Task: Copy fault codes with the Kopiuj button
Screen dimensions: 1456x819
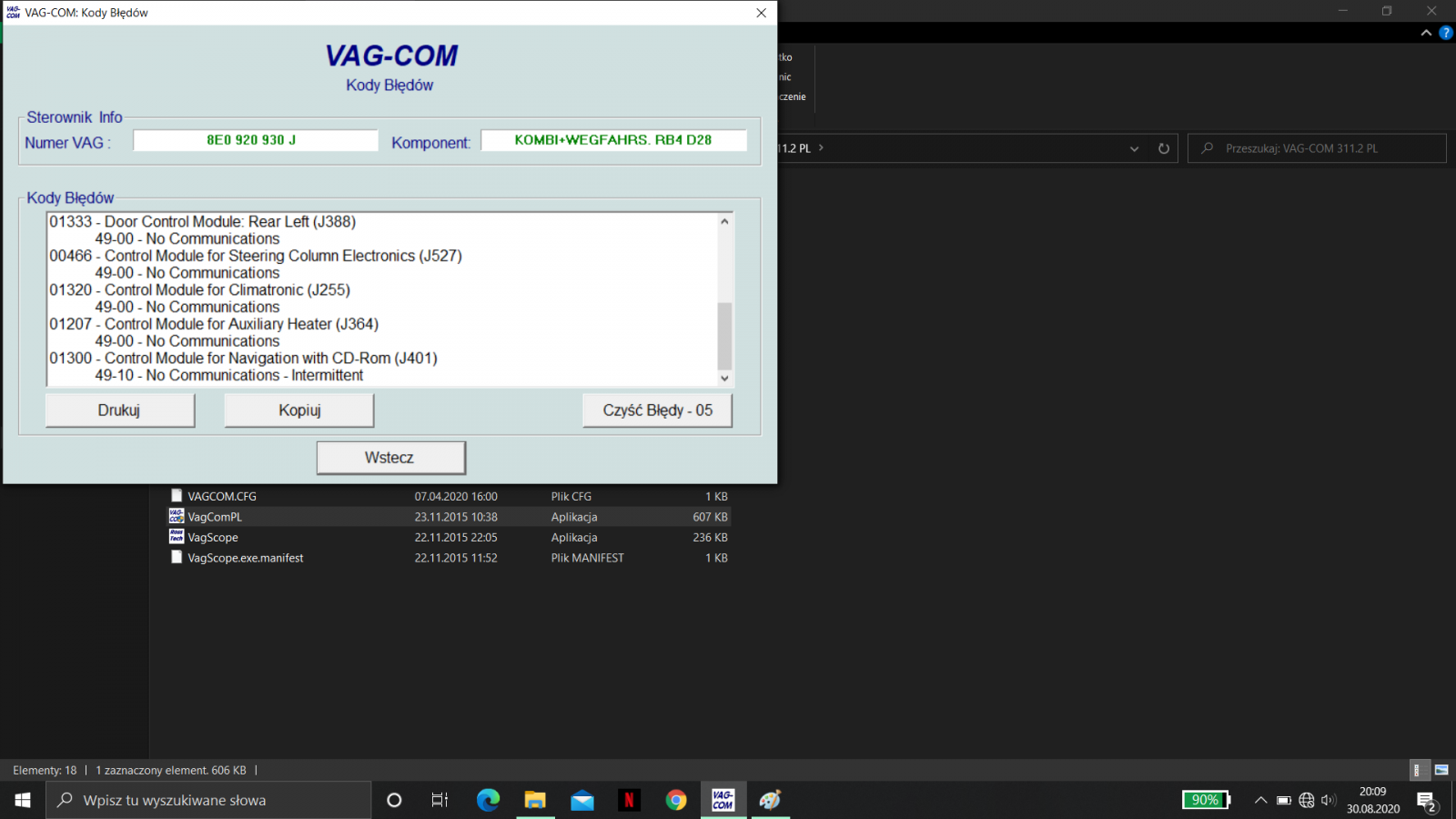Action: (x=299, y=410)
